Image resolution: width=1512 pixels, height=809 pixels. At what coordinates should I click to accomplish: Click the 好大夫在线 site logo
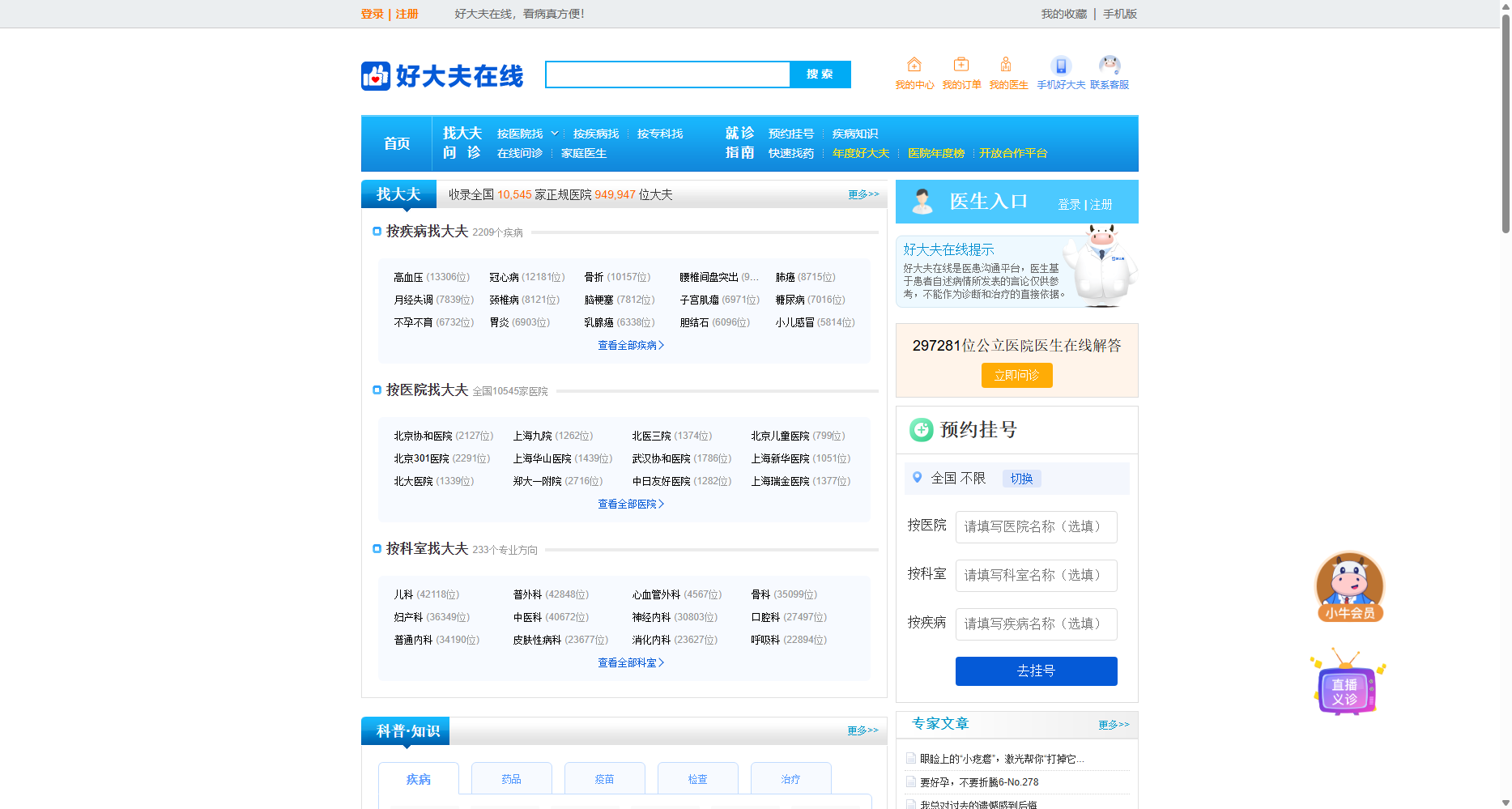[442, 76]
